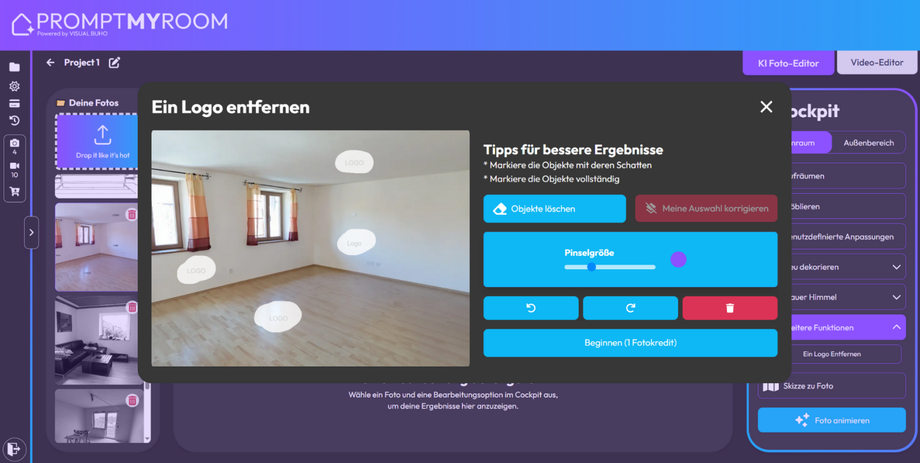Select the video camera credits icon
The width and height of the screenshot is (920, 463).
[x=14, y=166]
